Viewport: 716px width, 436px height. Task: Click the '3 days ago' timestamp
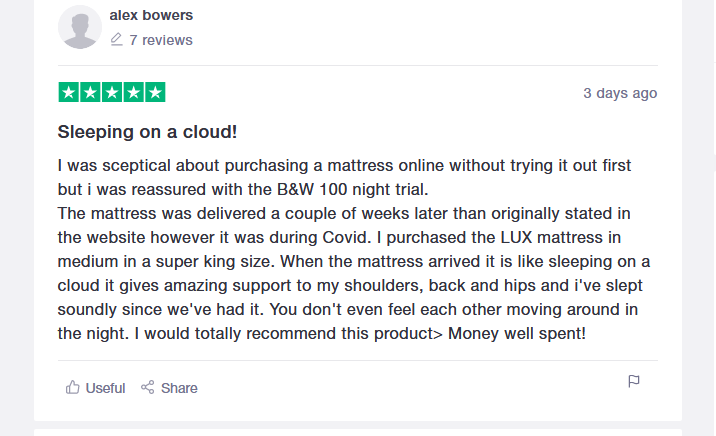point(620,93)
